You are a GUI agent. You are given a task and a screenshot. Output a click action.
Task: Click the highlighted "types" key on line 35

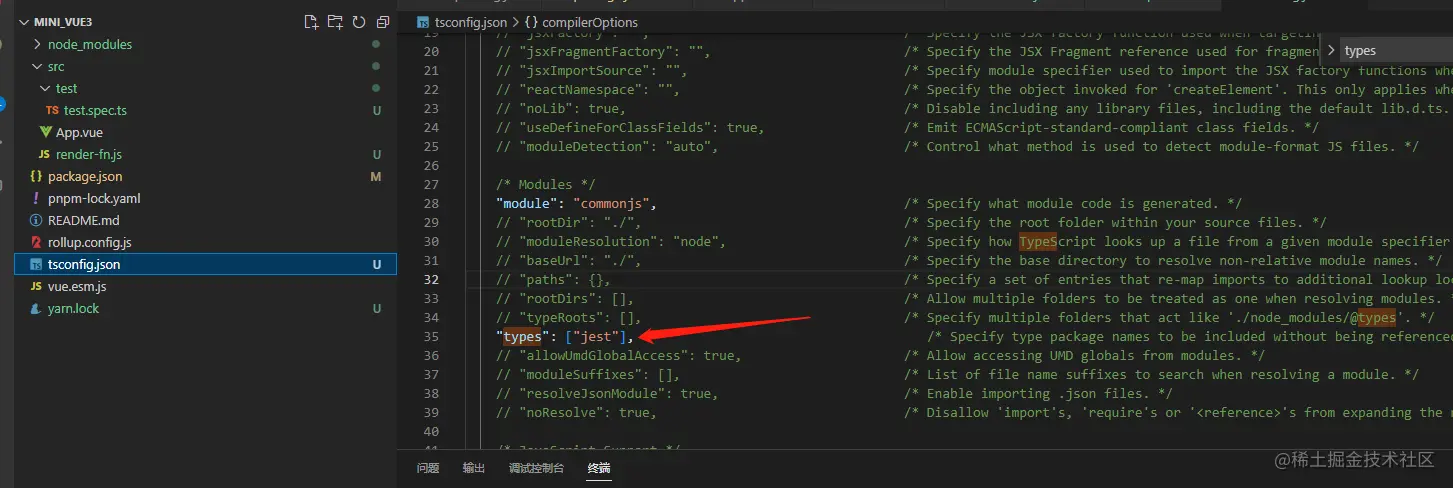click(x=522, y=337)
